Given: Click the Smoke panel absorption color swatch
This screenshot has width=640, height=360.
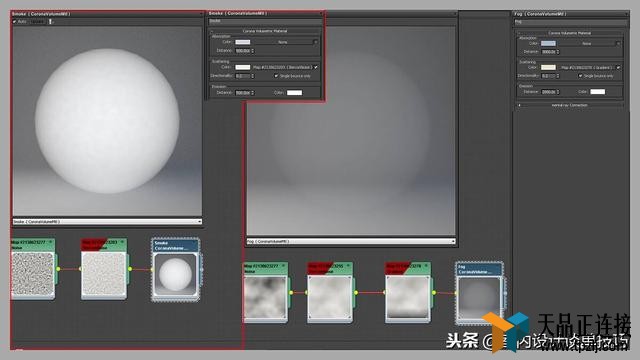Looking at the screenshot, I should pyautogui.click(x=242, y=42).
